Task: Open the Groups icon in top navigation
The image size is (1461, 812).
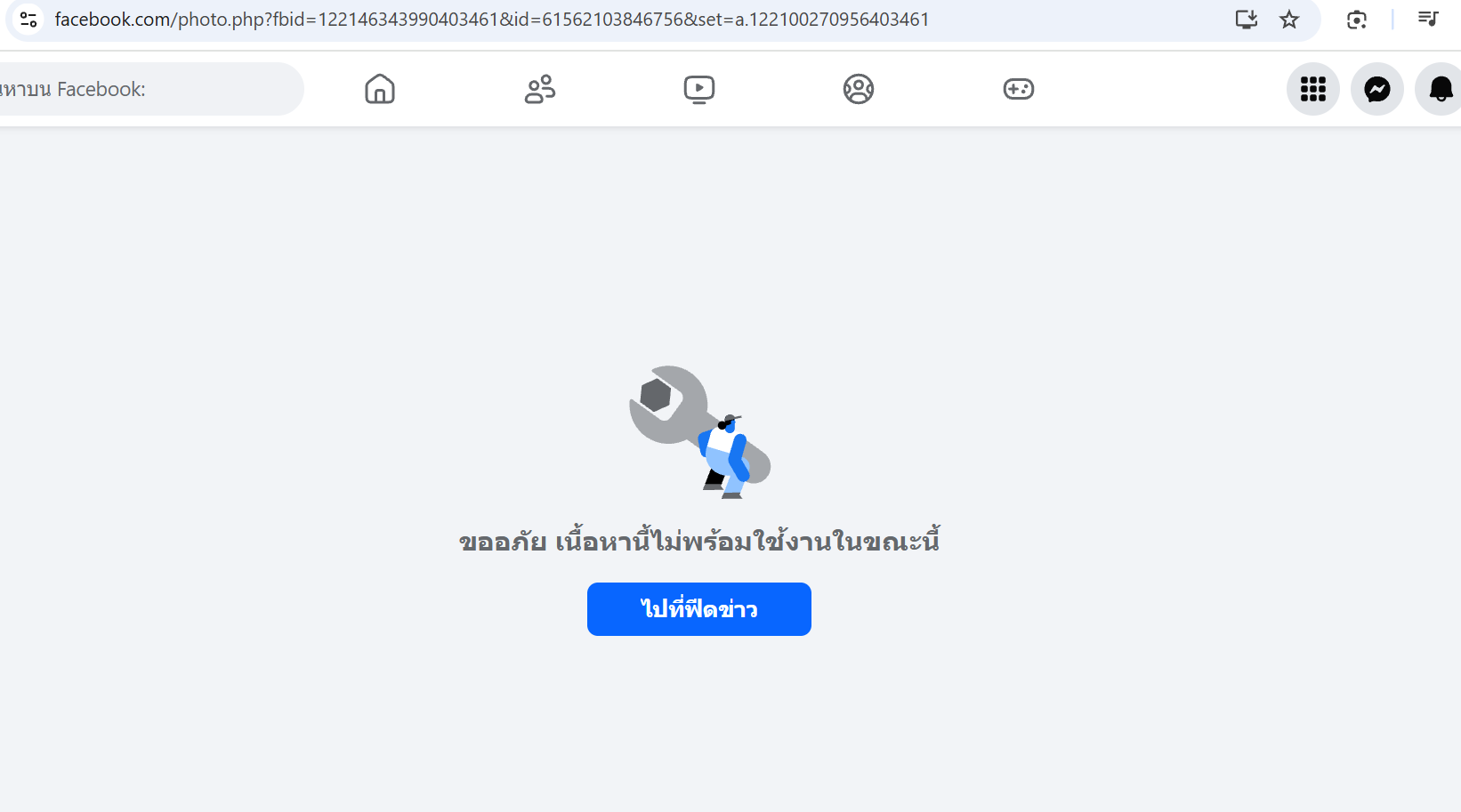Action: point(859,89)
